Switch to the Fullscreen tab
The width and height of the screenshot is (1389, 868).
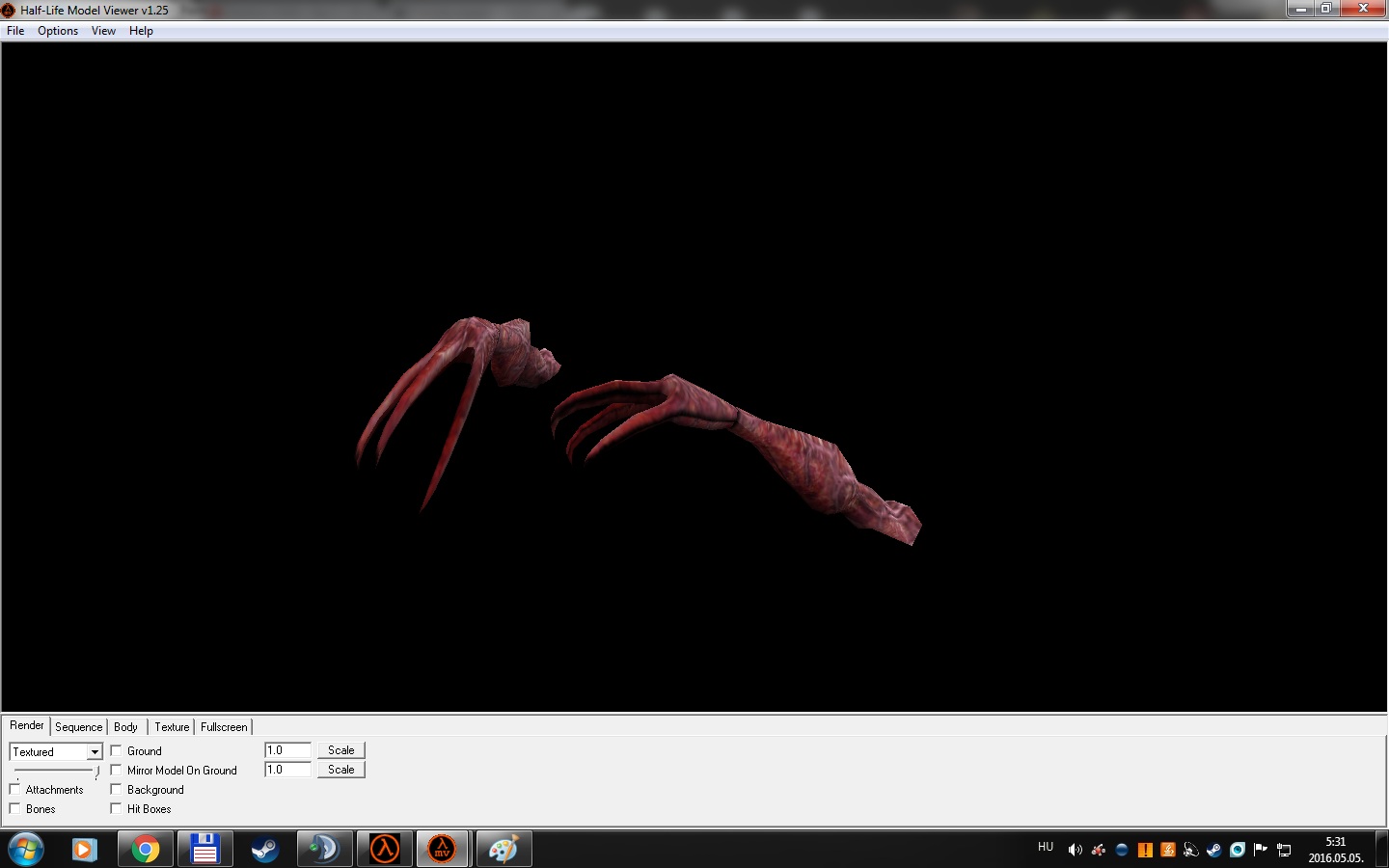tap(224, 727)
